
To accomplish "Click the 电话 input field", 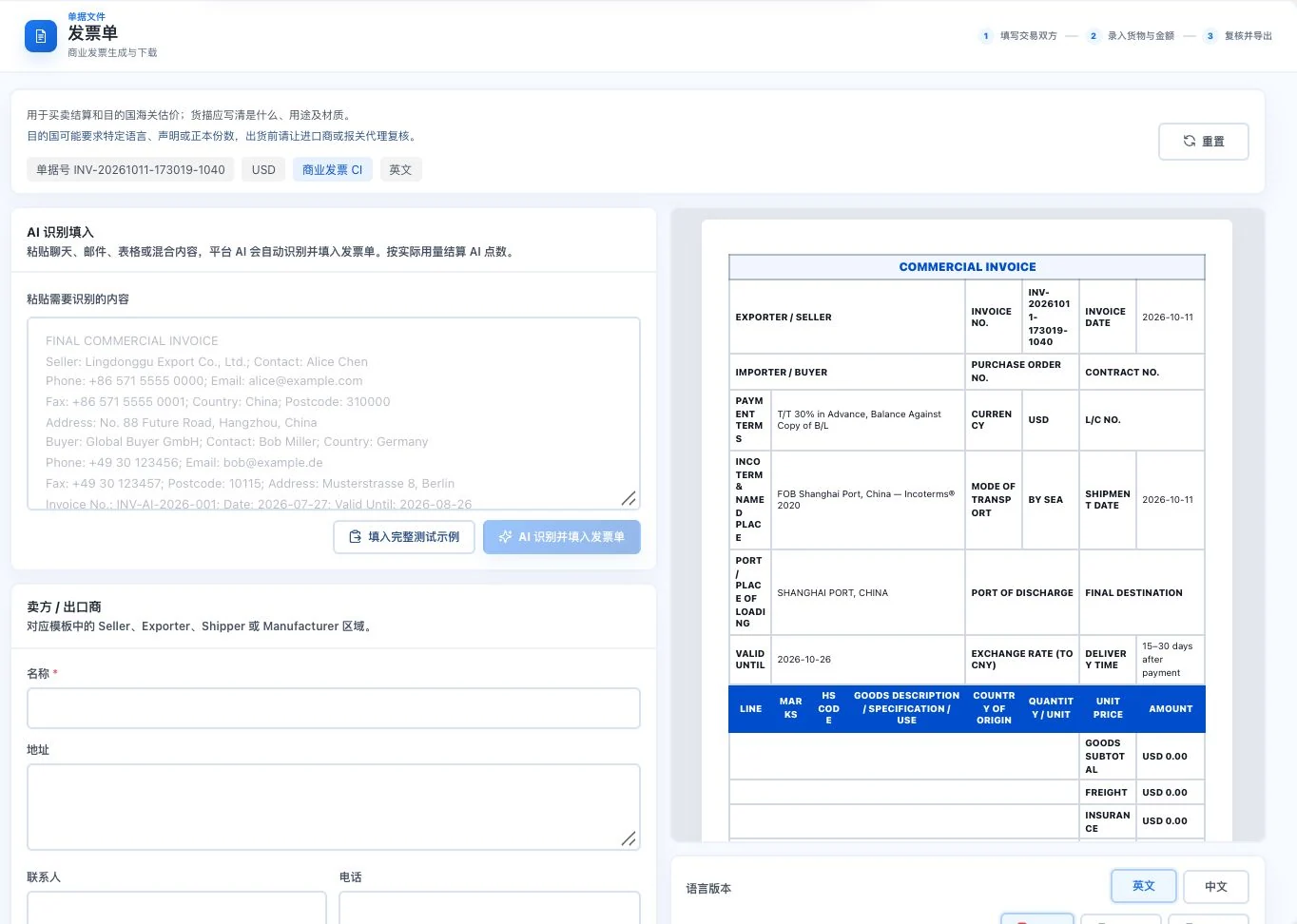I will tap(490, 908).
